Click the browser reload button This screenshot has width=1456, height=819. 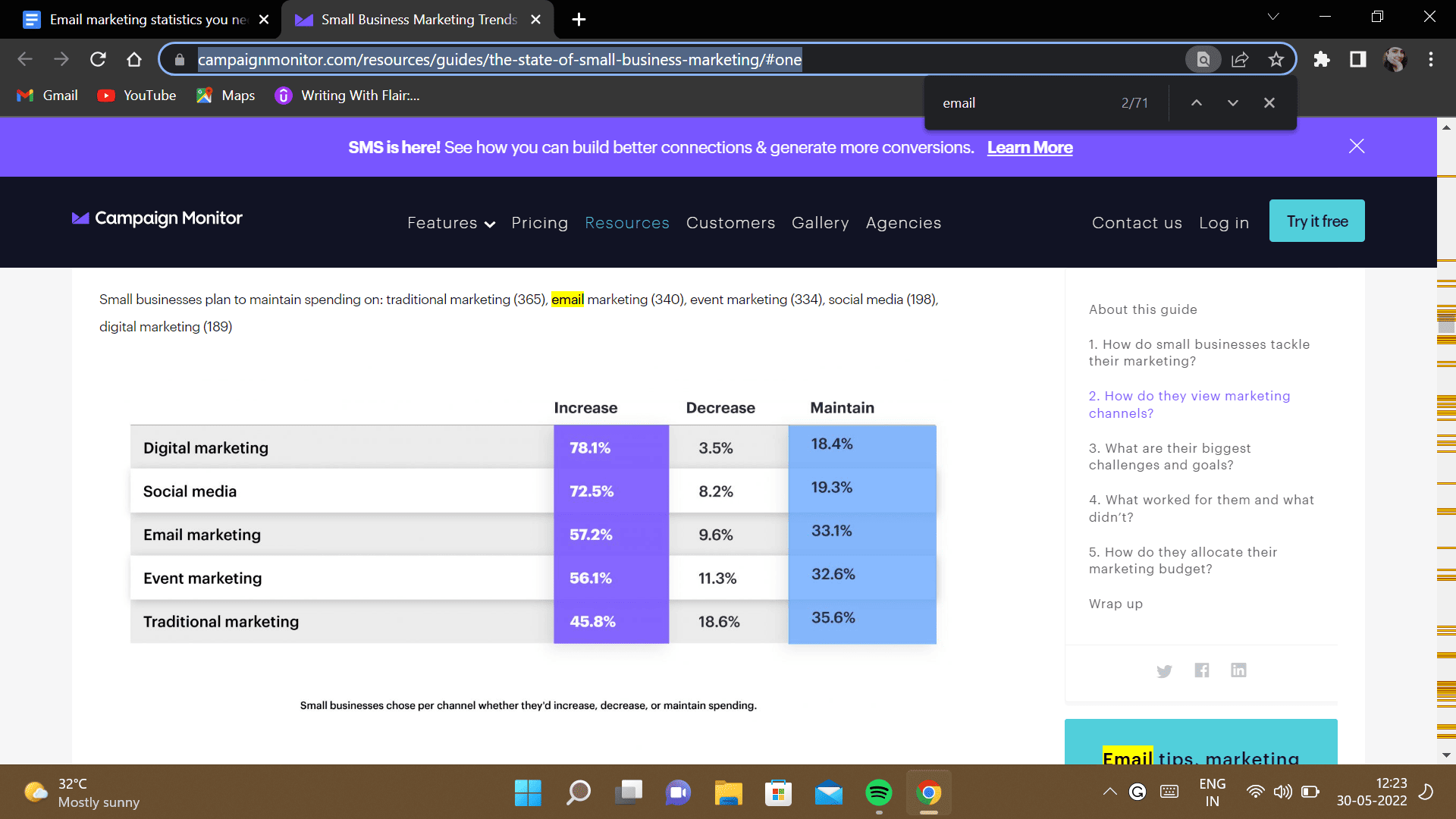[98, 59]
